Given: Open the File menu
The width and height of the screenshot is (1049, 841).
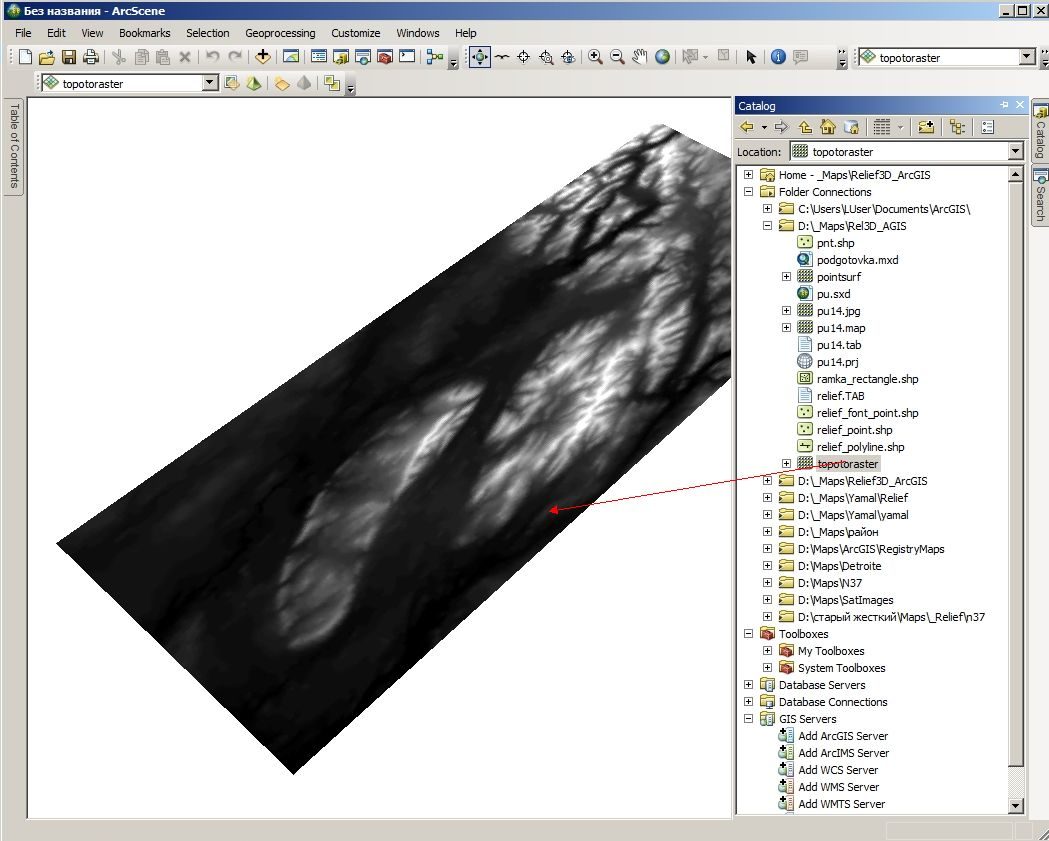Looking at the screenshot, I should 23,33.
